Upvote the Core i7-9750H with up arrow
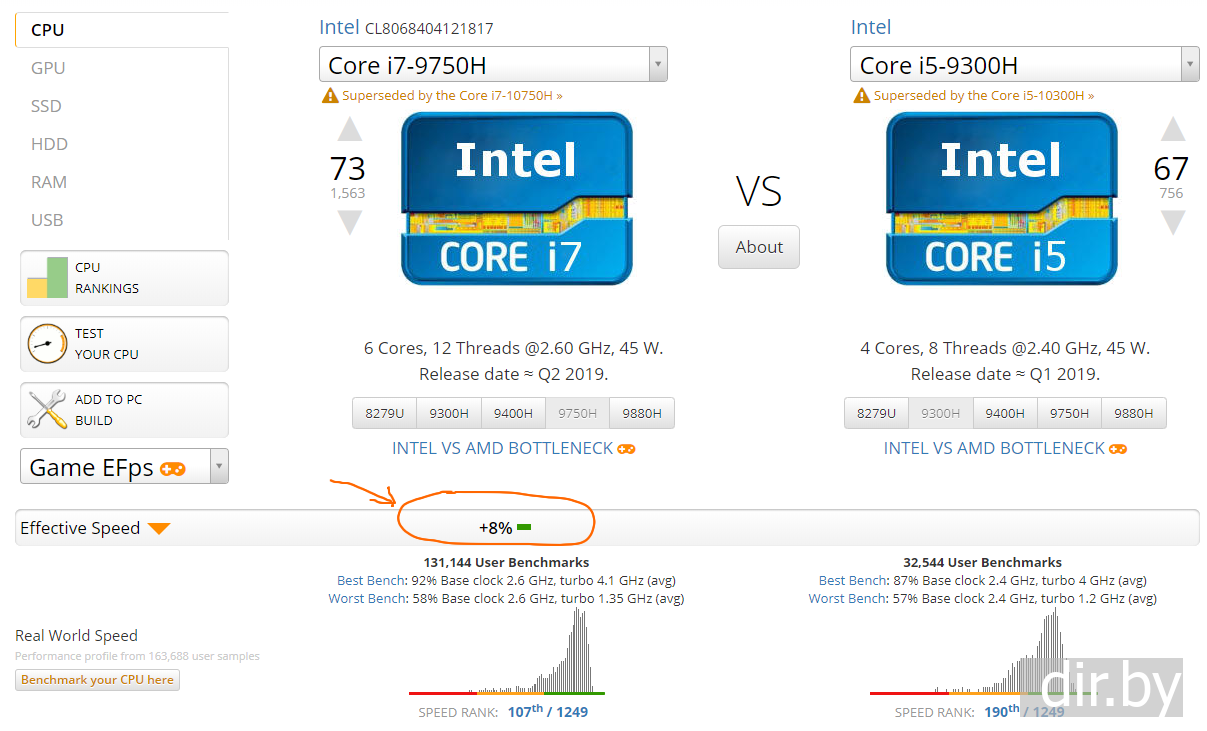This screenshot has height=731, width=1207. point(349,130)
